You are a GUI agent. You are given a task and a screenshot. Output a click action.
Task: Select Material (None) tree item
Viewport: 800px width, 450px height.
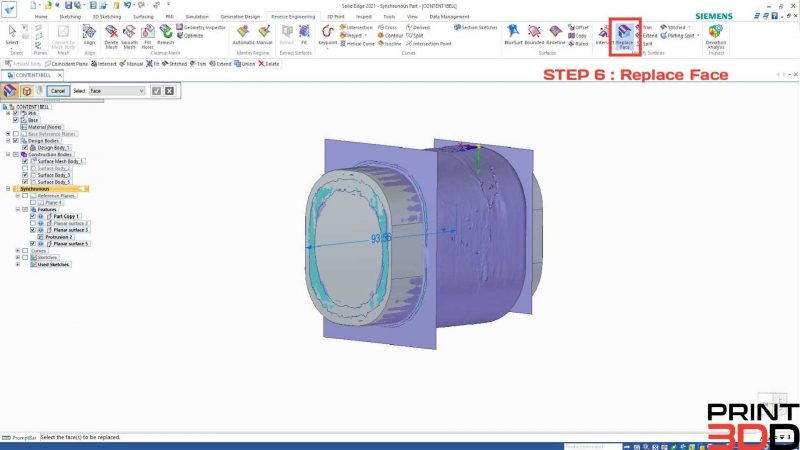point(44,127)
